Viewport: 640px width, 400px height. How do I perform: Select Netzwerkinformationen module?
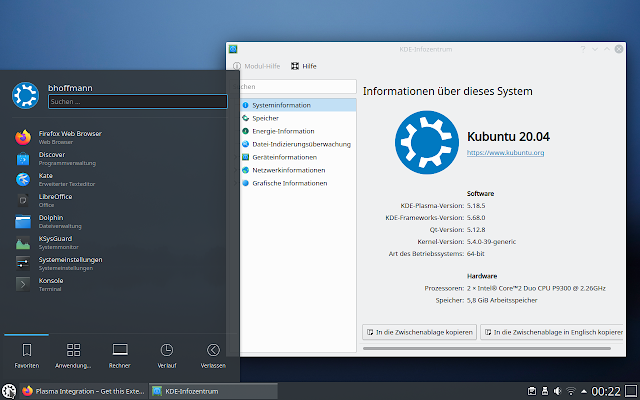298,170
